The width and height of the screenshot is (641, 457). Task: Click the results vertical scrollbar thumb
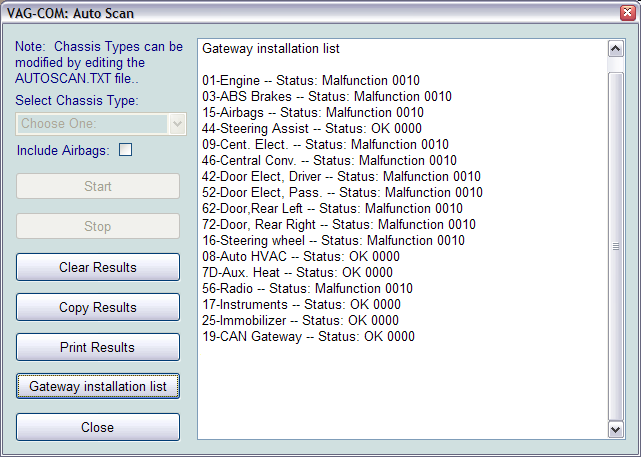(616, 245)
